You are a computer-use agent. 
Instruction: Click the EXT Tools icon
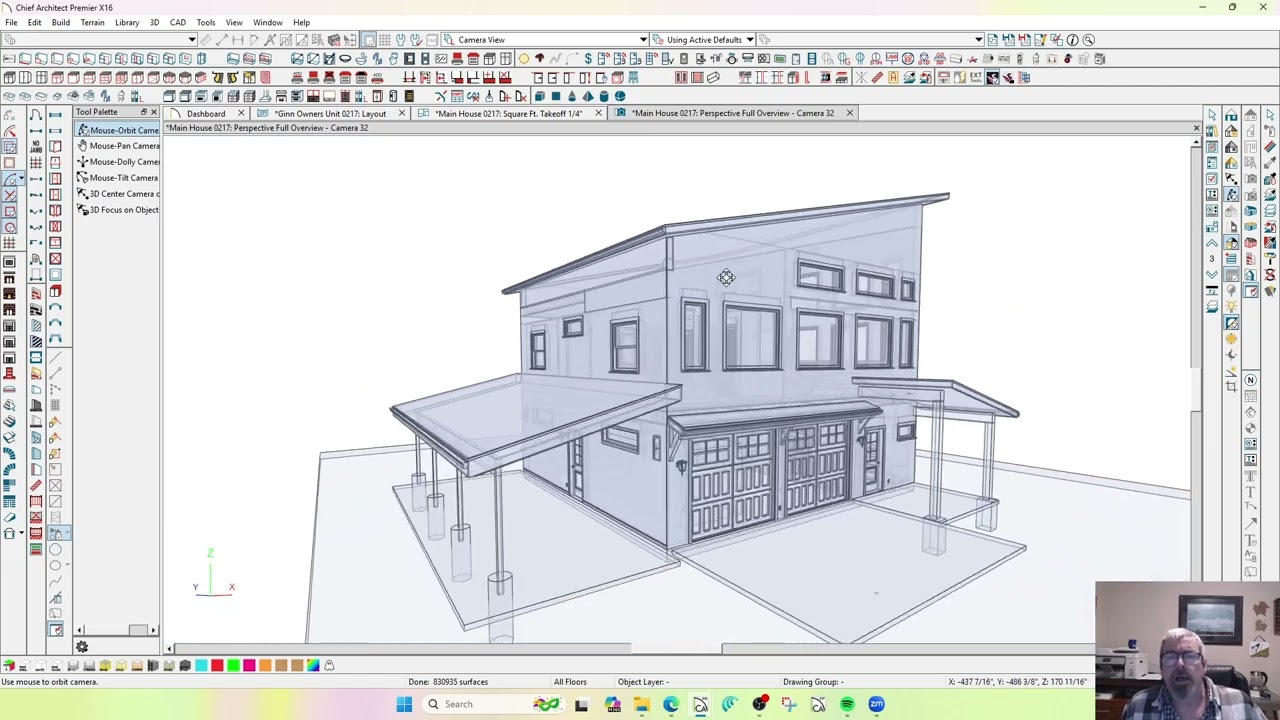pos(975,77)
